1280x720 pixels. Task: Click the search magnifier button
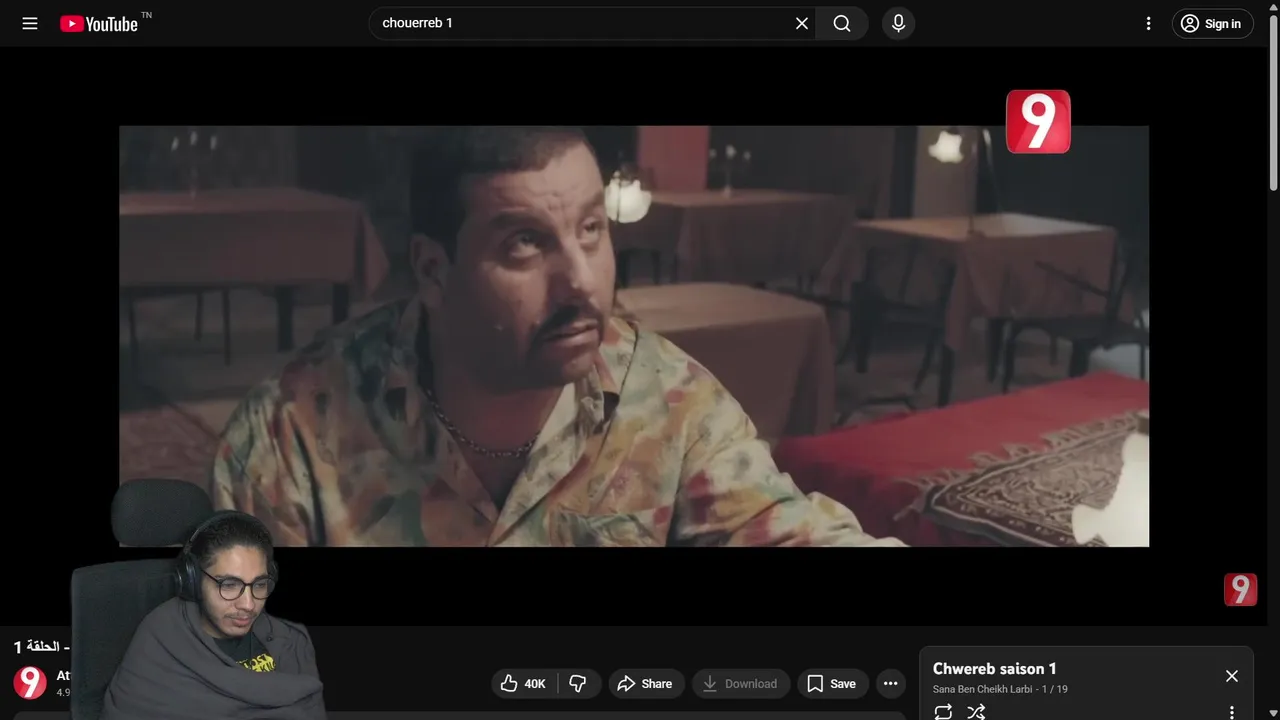click(842, 23)
